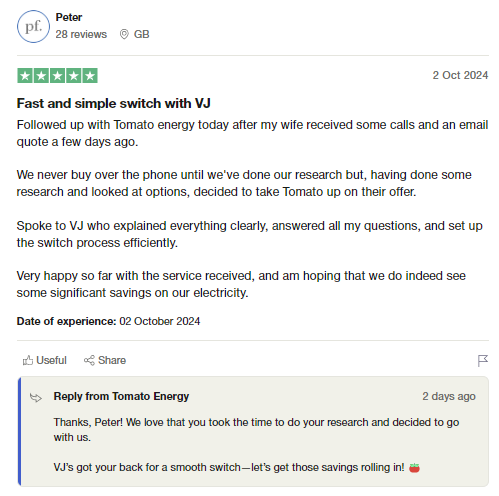The height and width of the screenshot is (496, 499).
Task: Open review dated 2 Oct 2024
Action: coord(460,75)
